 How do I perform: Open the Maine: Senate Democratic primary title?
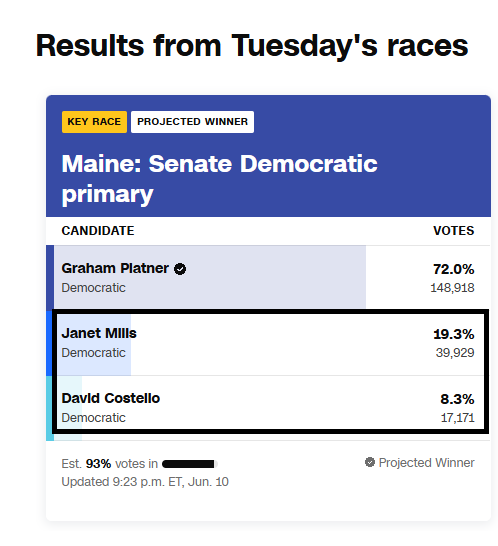point(219,179)
